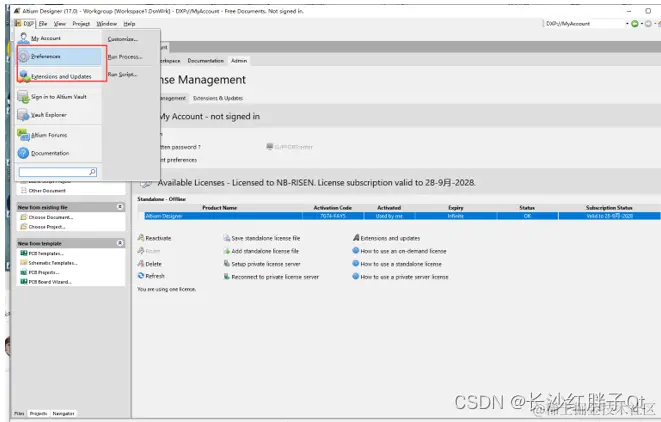Viewport: 661px width, 422px height.
Task: Open the View menu
Action: click(59, 24)
